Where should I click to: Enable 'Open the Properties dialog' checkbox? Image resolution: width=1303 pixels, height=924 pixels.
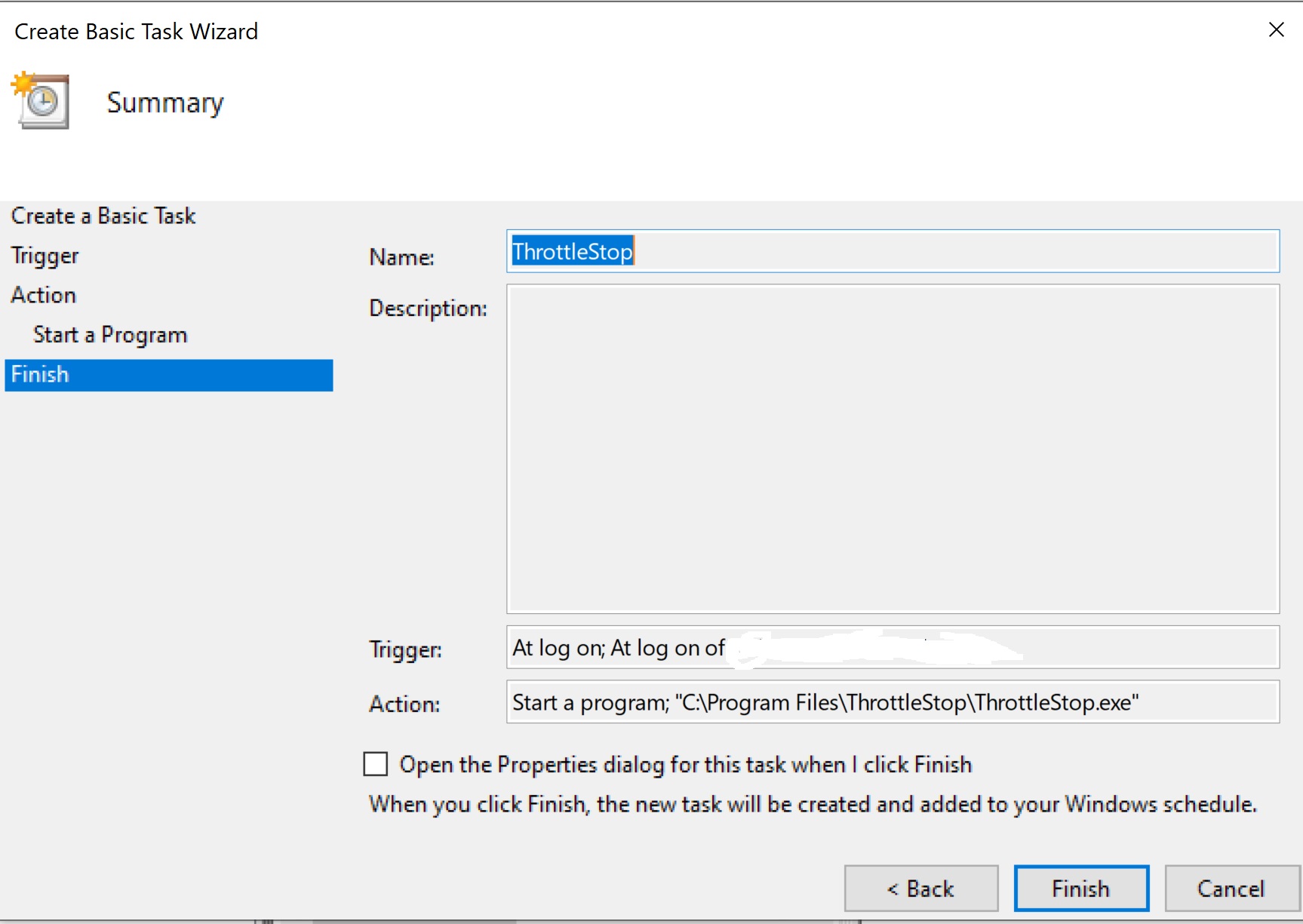376,764
